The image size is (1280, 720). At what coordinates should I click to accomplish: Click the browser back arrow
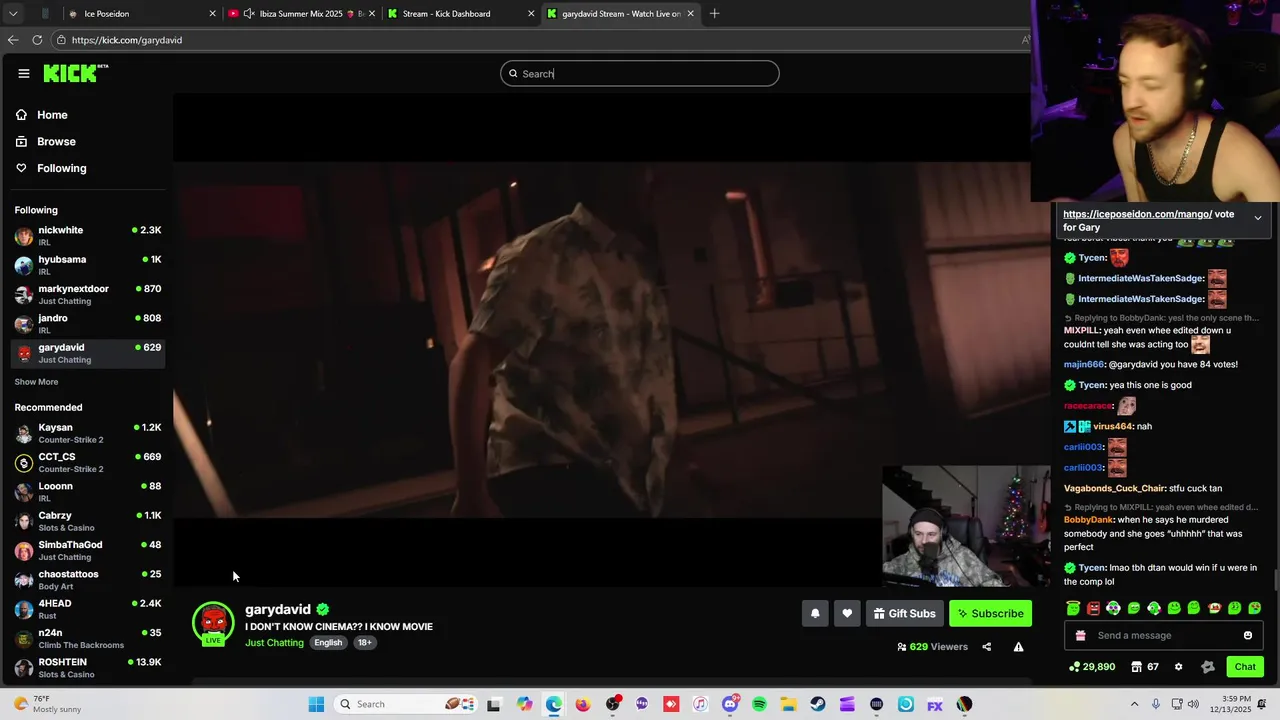pos(13,40)
